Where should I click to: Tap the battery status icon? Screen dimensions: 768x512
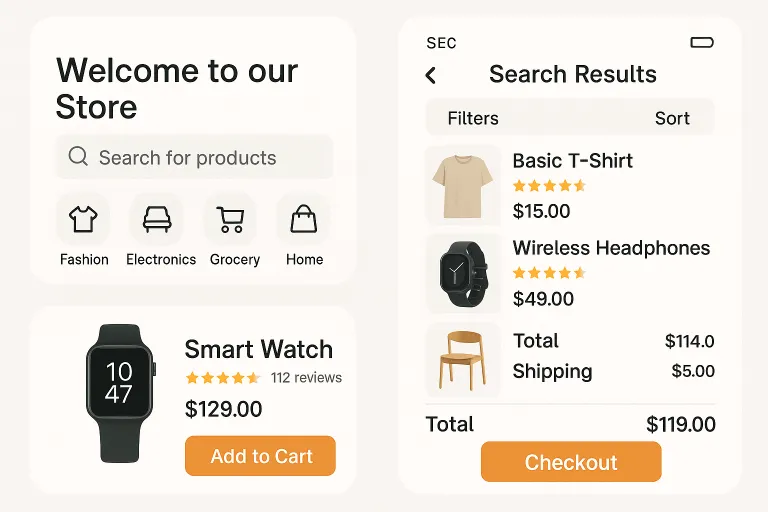702,42
